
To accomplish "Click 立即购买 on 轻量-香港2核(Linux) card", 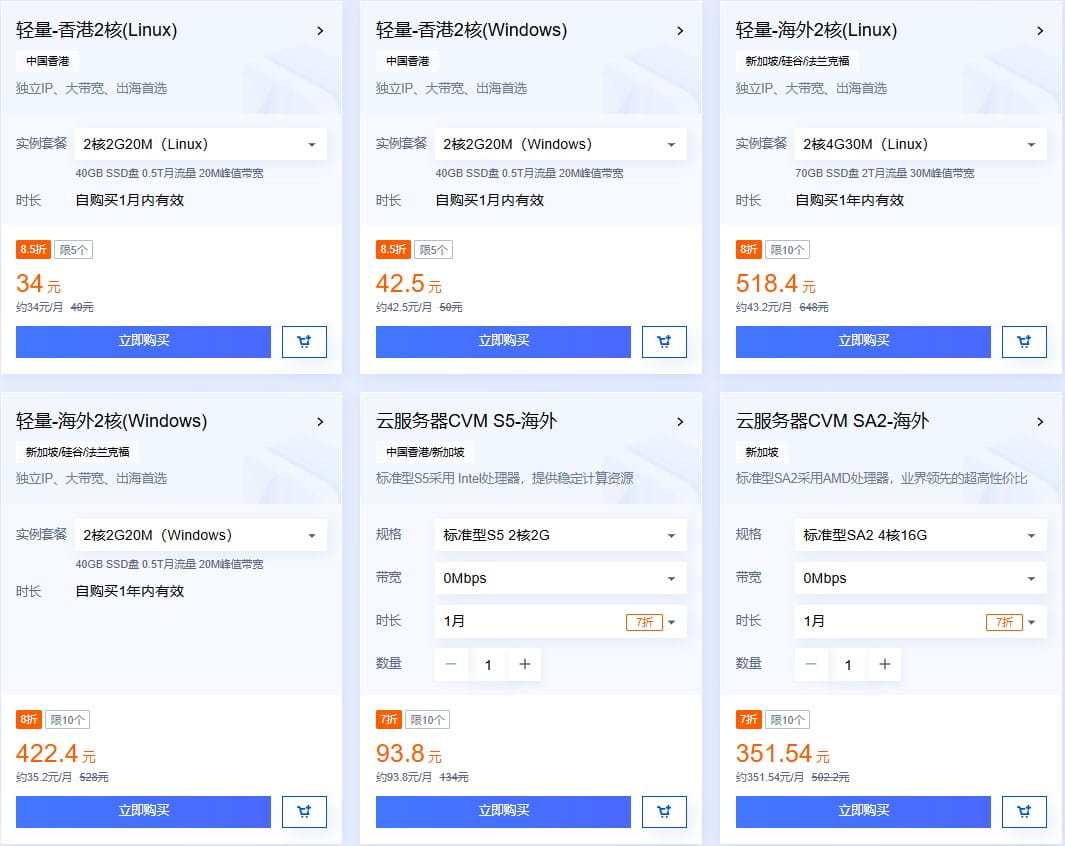I will (143, 341).
